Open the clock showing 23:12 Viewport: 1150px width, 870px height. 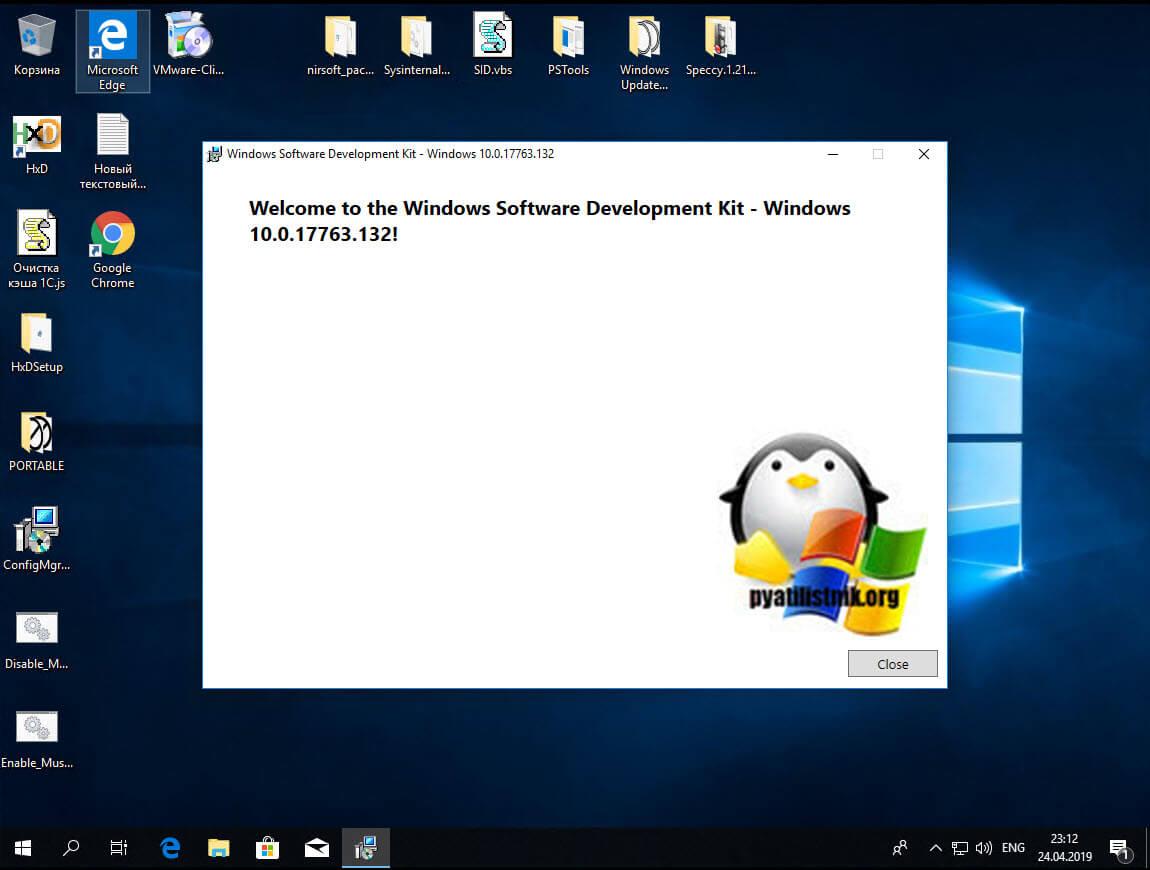pyautogui.click(x=1064, y=848)
